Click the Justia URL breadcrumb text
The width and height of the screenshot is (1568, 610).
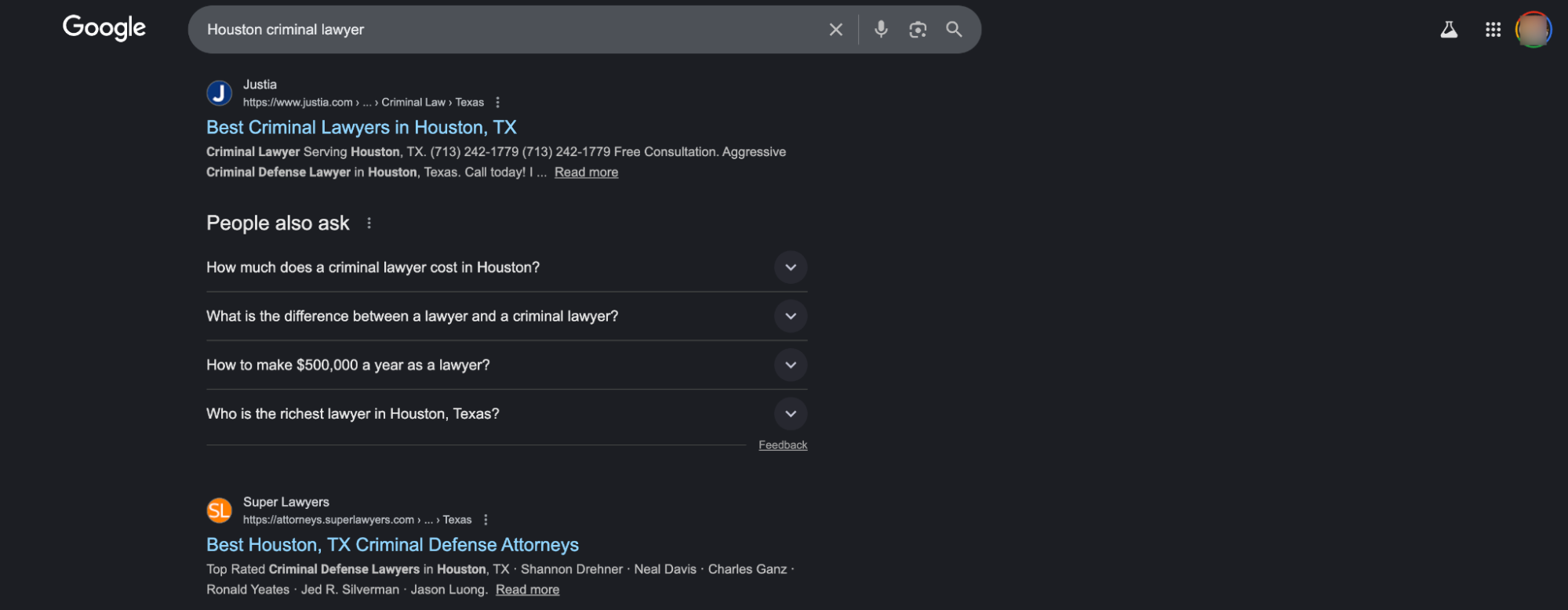coord(363,103)
